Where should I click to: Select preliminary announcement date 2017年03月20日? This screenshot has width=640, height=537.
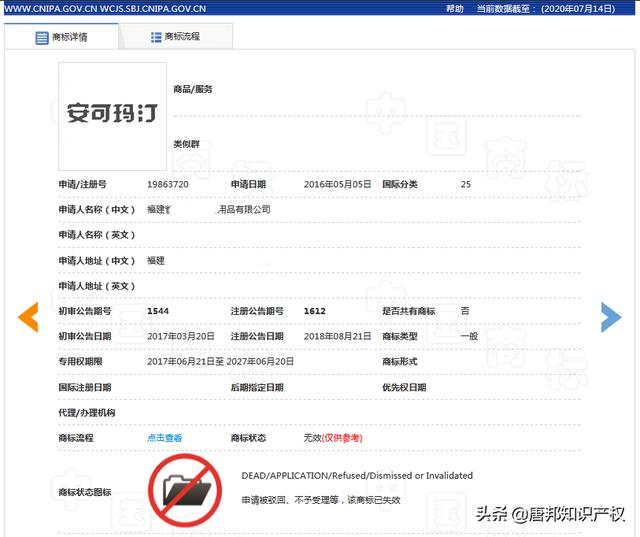click(181, 336)
